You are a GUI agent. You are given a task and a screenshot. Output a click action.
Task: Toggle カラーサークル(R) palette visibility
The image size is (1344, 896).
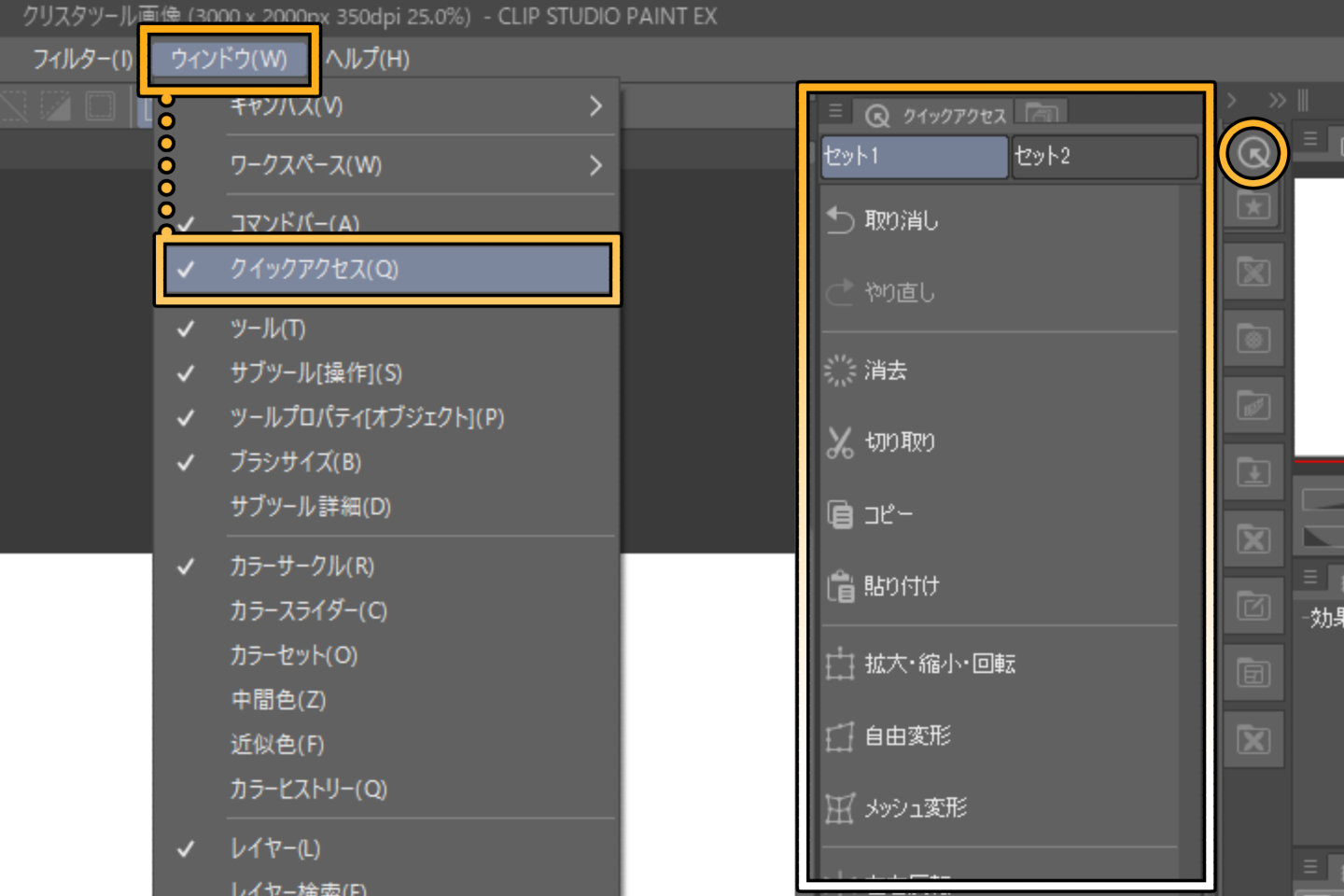(386, 566)
